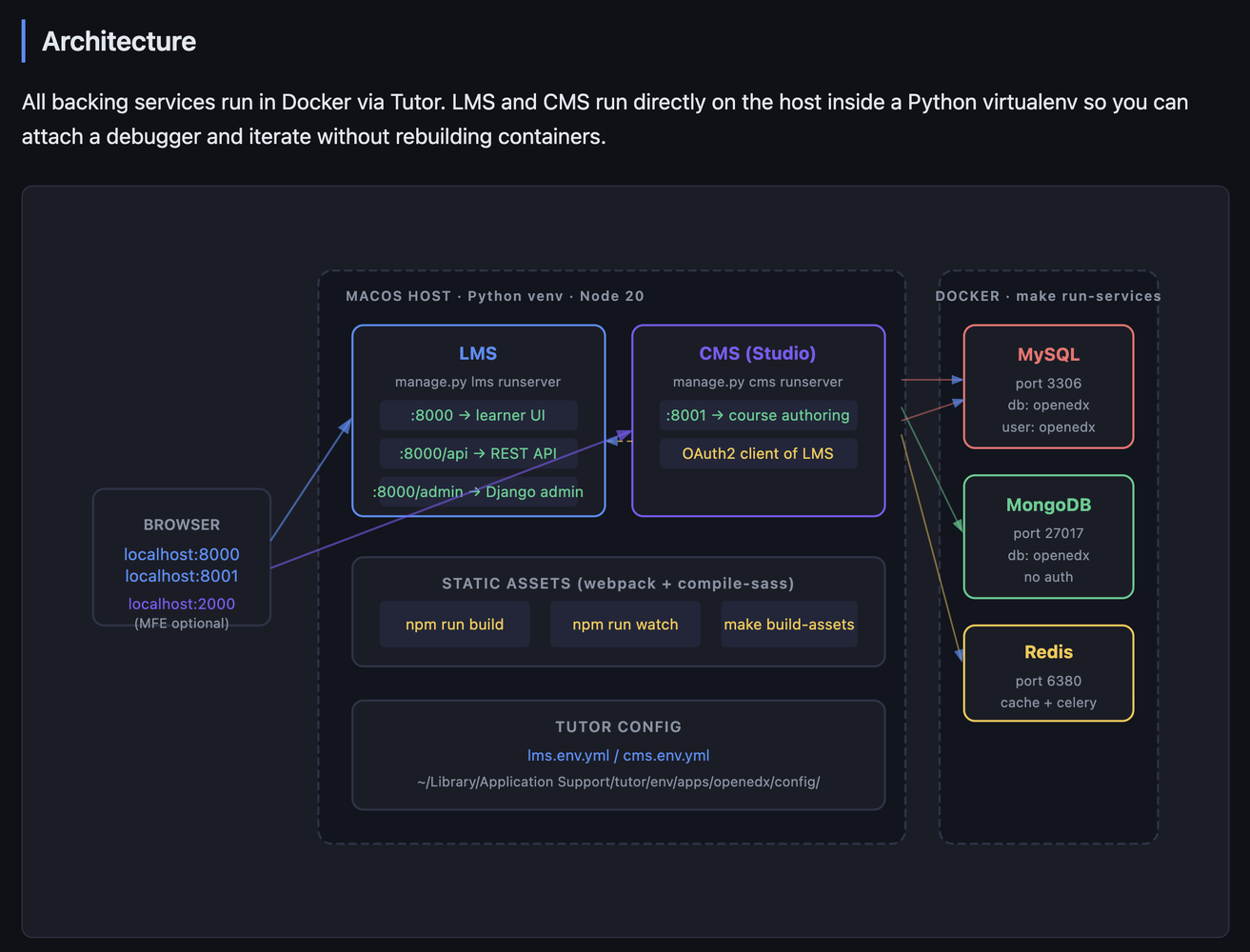This screenshot has width=1250, height=952.
Task: Click 'manage.py lms runserver' text
Action: (x=478, y=382)
